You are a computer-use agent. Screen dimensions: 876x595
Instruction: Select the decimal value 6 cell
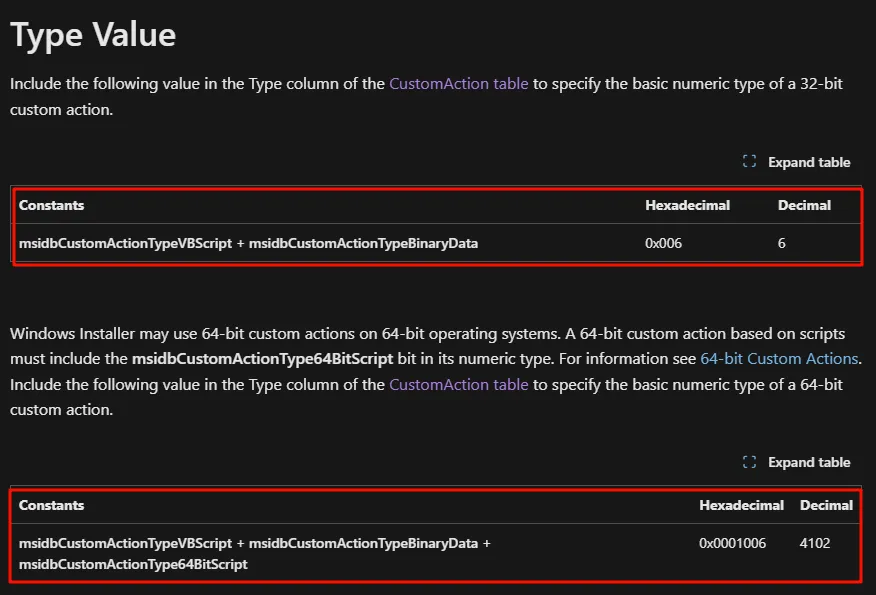click(782, 243)
